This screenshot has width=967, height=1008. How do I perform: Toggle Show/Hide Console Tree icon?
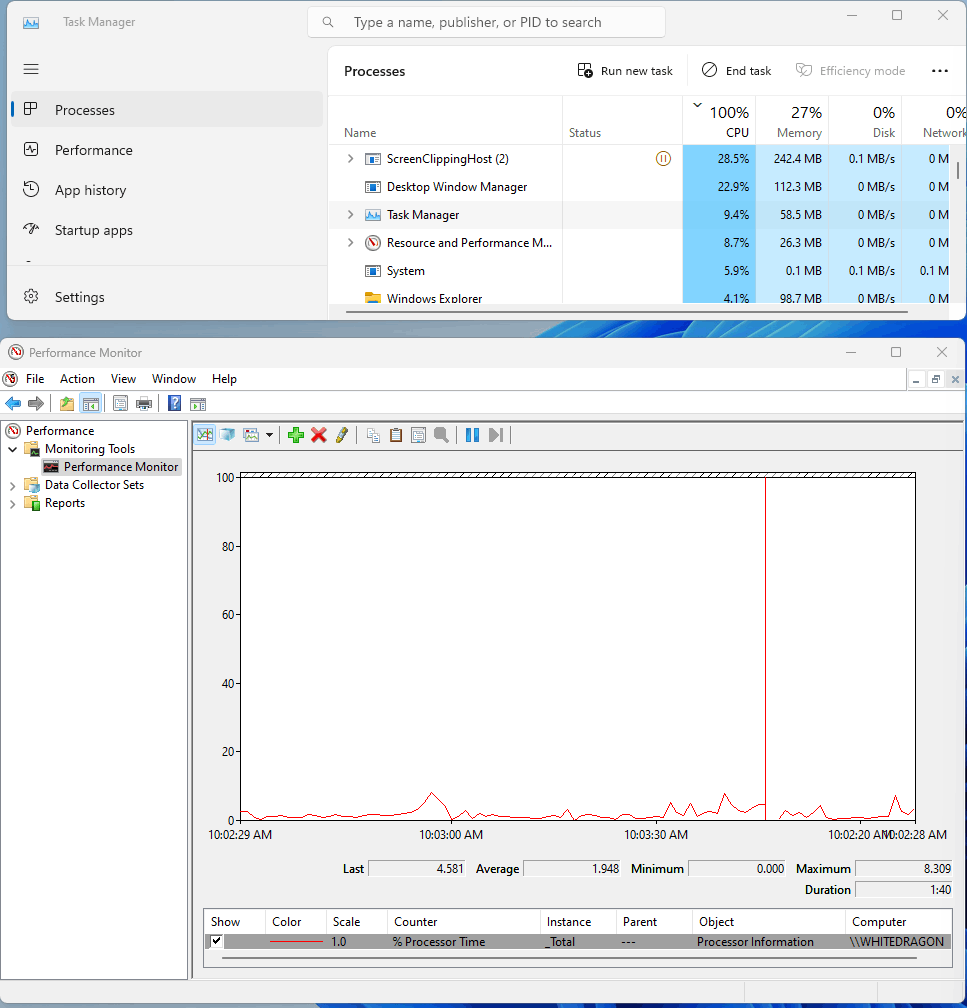[x=91, y=404]
